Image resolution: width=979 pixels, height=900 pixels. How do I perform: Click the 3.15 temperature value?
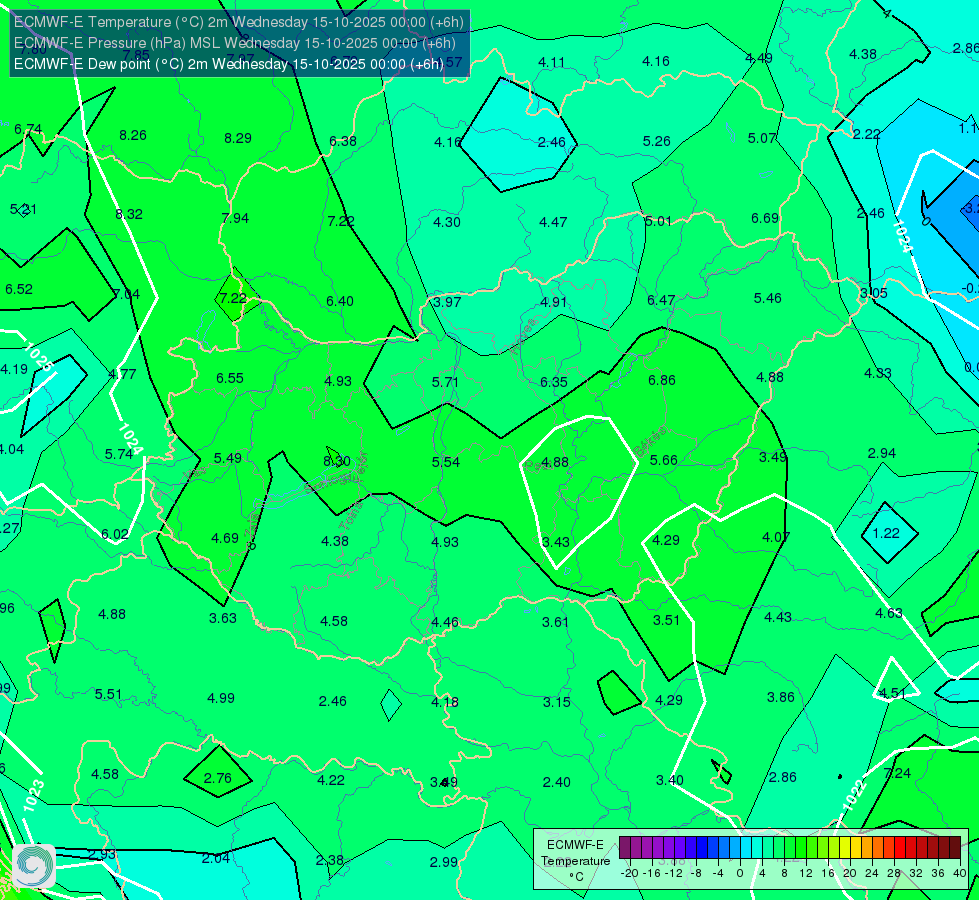[x=557, y=702]
